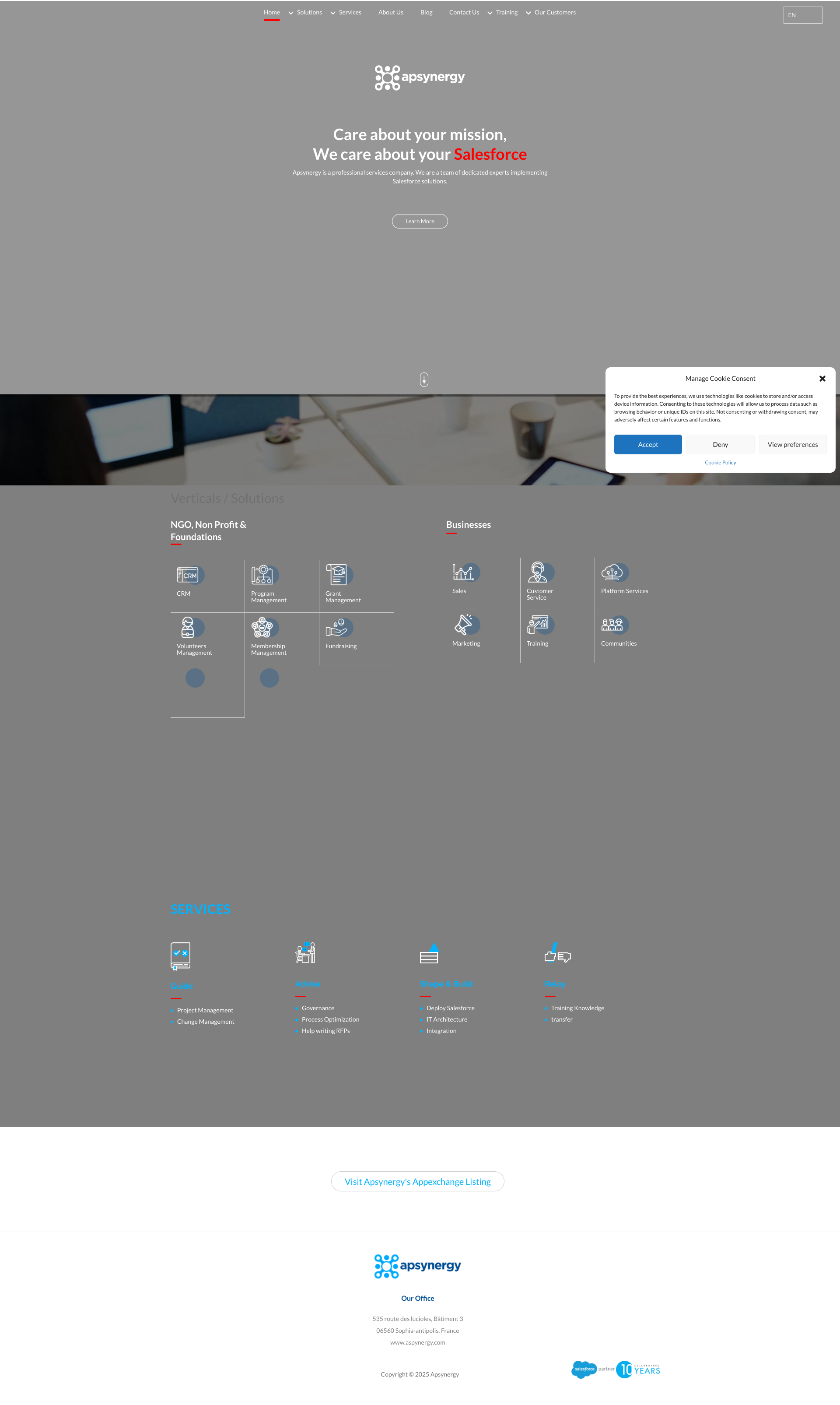Visit Apsynergy's Appexchange Listing button

(x=418, y=1181)
